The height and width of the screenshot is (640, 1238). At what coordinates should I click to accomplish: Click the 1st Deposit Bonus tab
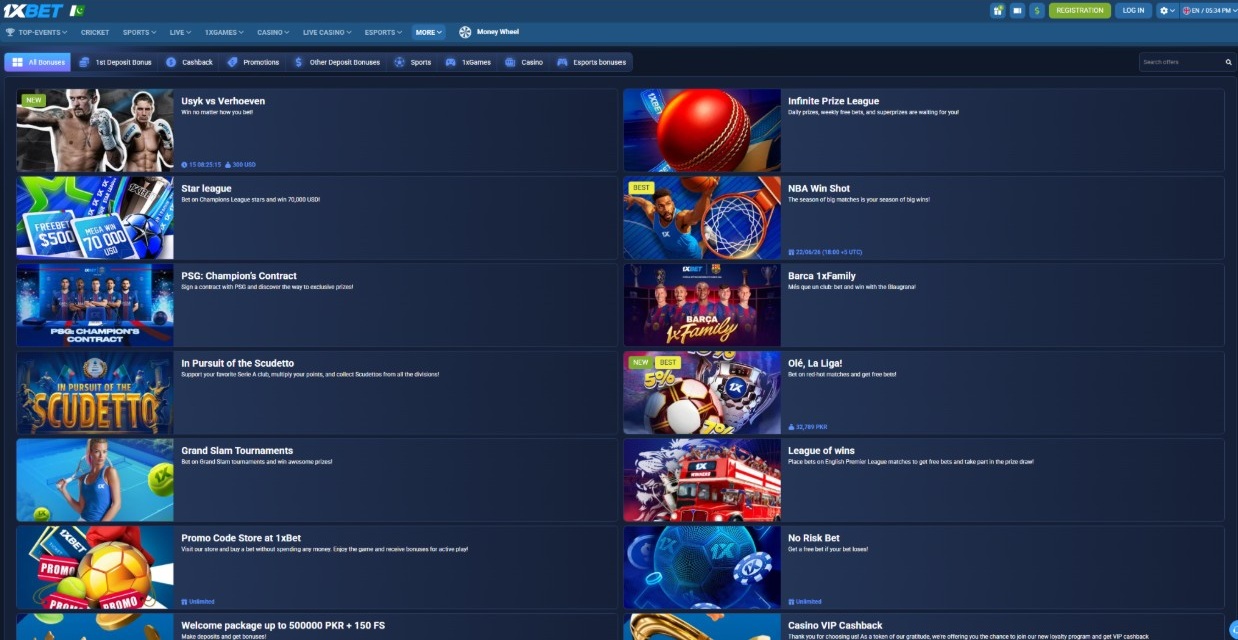(113, 62)
